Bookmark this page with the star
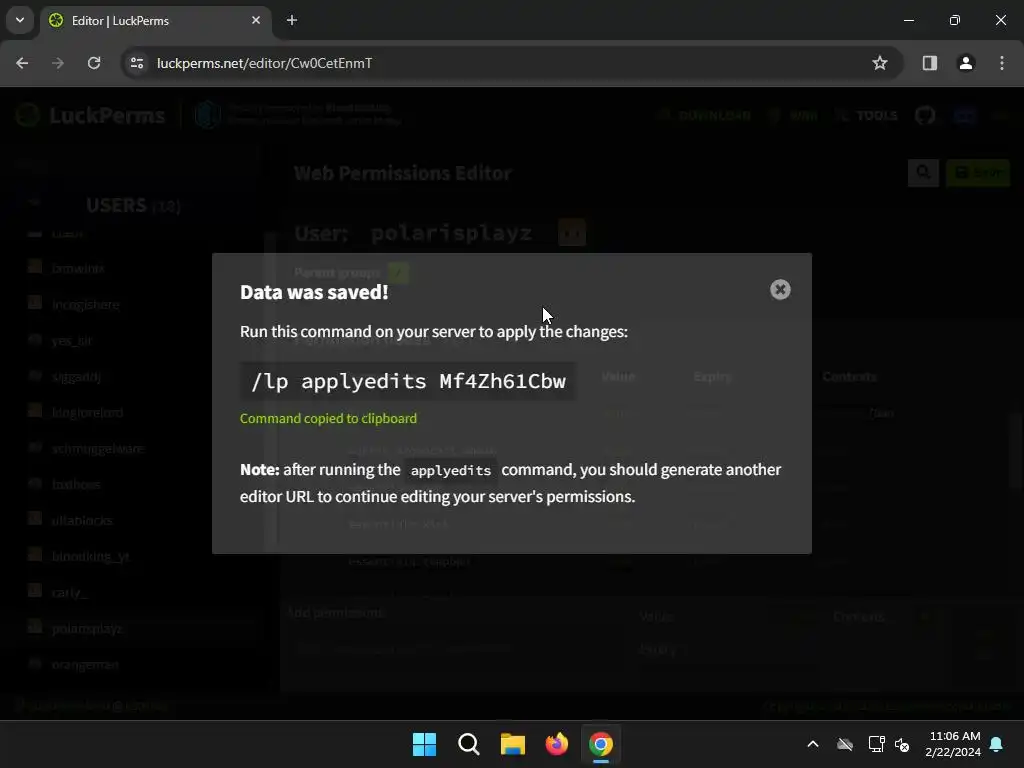Viewport: 1024px width, 768px height. tap(880, 63)
